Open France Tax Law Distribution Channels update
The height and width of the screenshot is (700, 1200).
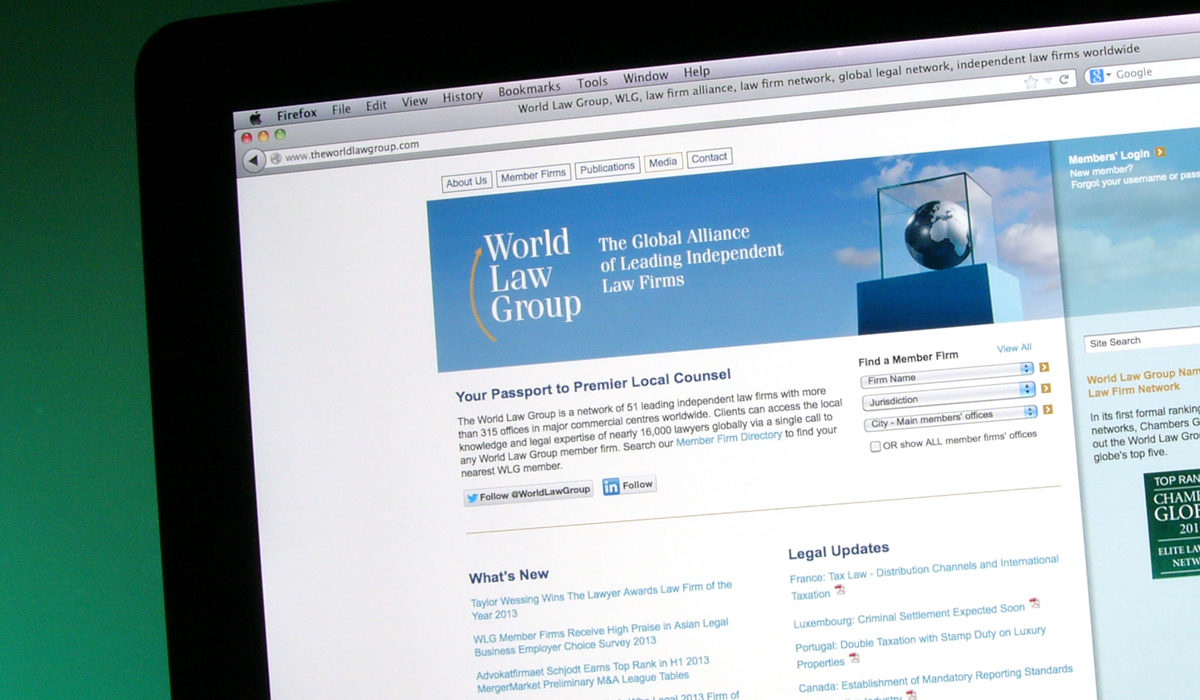[x=924, y=577]
